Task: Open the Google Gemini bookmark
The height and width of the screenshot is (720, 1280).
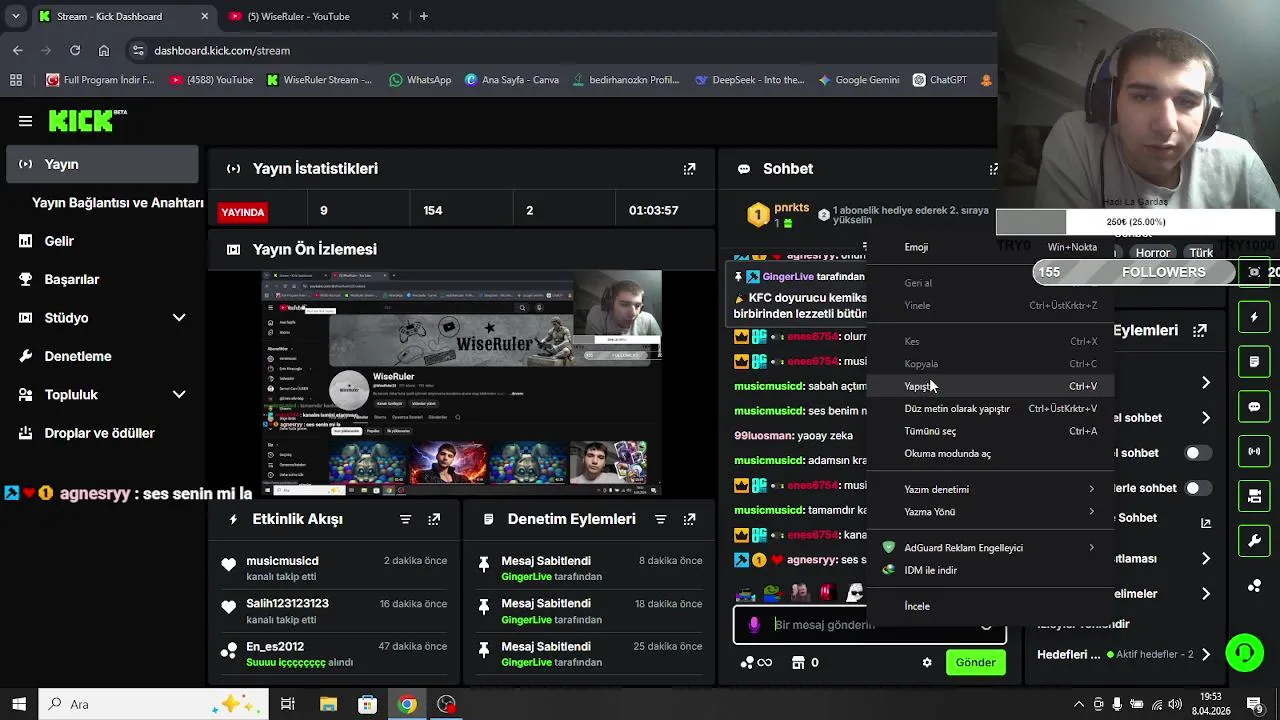Action: tap(859, 80)
